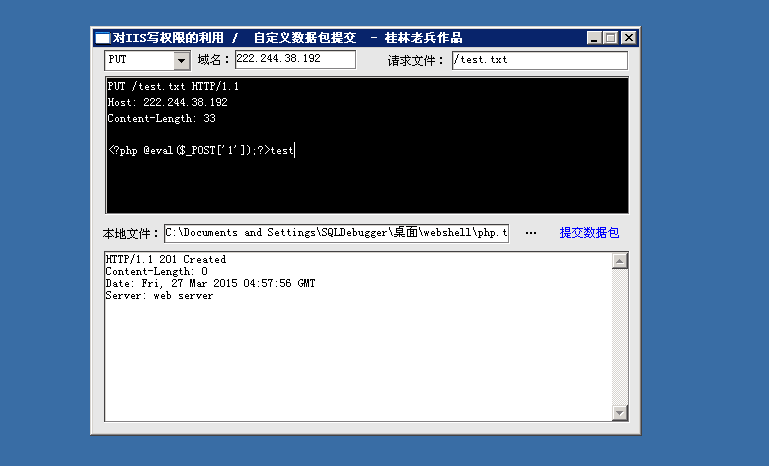This screenshot has height=466, width=769.
Task: Click the 本地文件 label
Action: (x=130, y=233)
